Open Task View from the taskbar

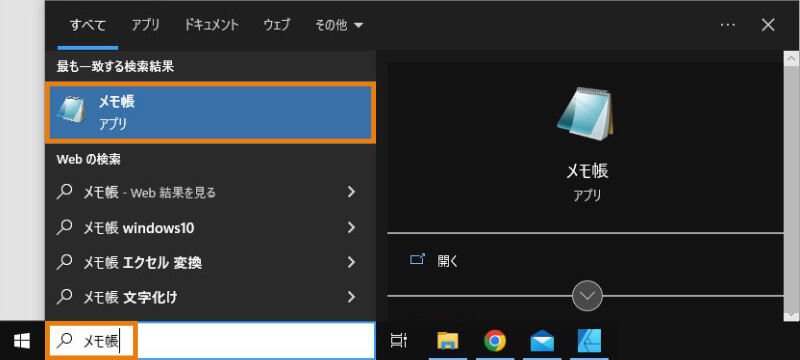click(398, 341)
